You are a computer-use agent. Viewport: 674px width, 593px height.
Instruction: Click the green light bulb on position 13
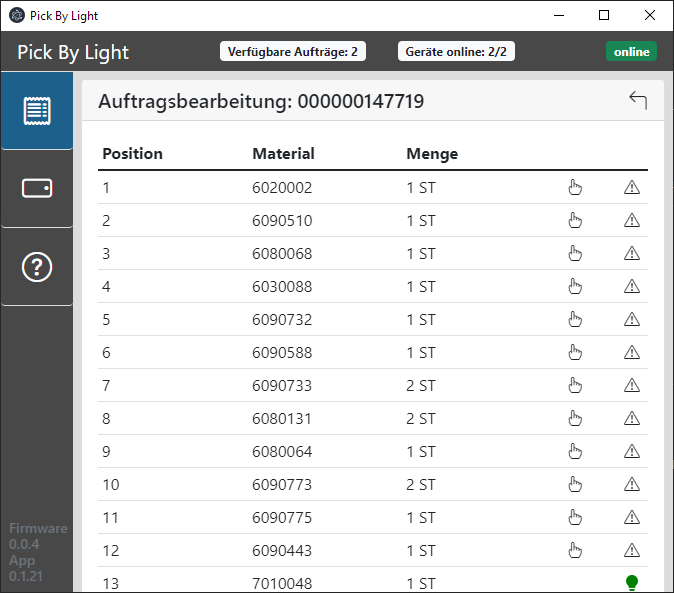point(631,582)
